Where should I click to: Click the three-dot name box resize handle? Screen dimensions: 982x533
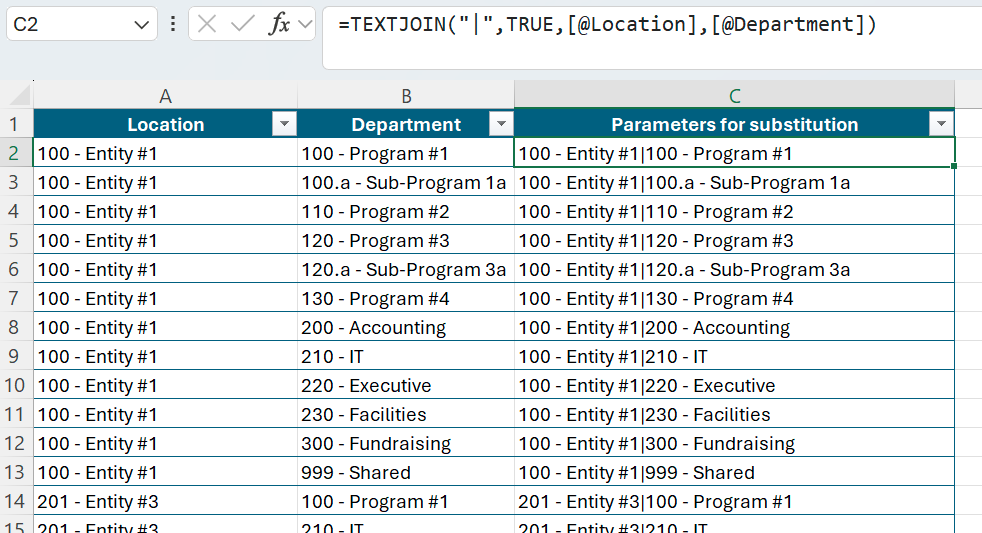[173, 24]
